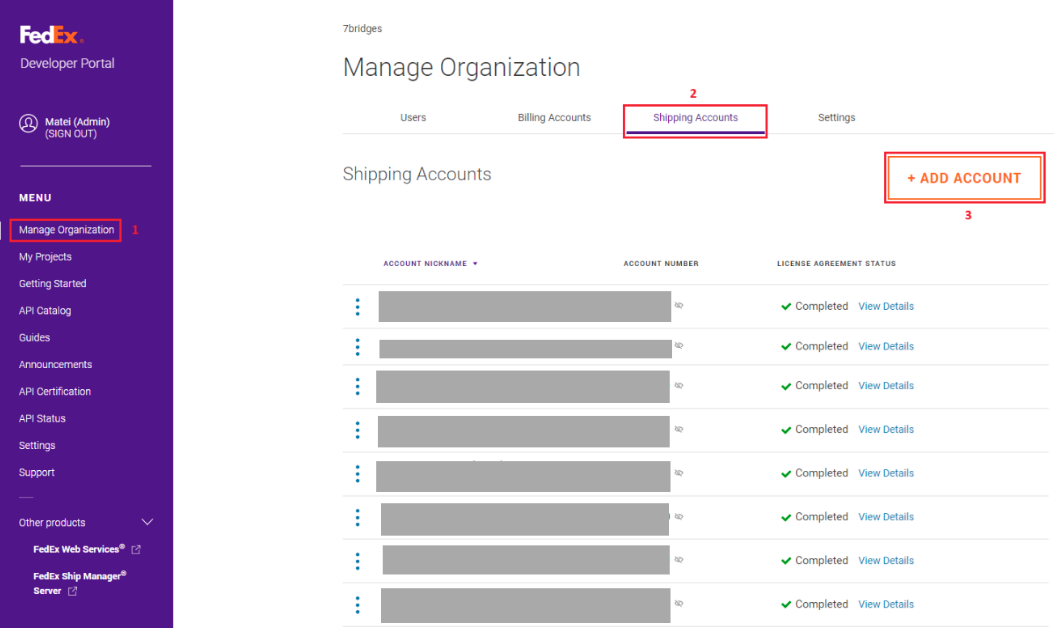Click the user profile icon beside Matei
This screenshot has height=629, width=1054.
[29, 124]
